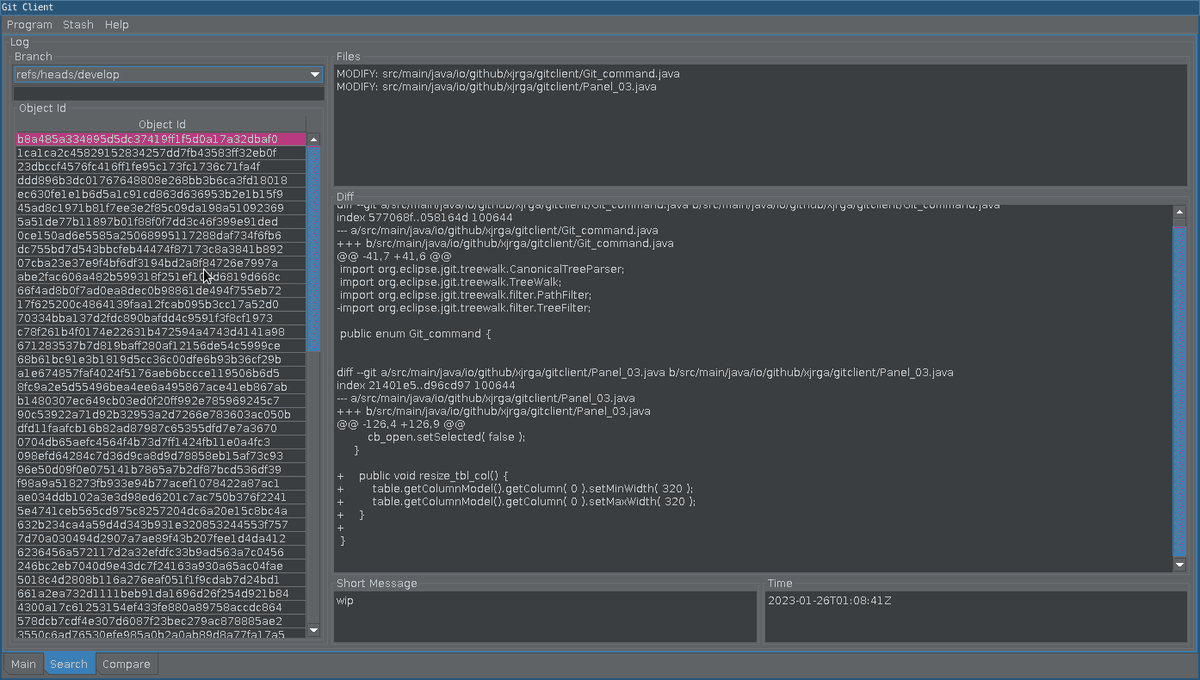Image resolution: width=1200 pixels, height=680 pixels.
Task: Select commit row starting 70334bba137d
Action: click(x=161, y=318)
